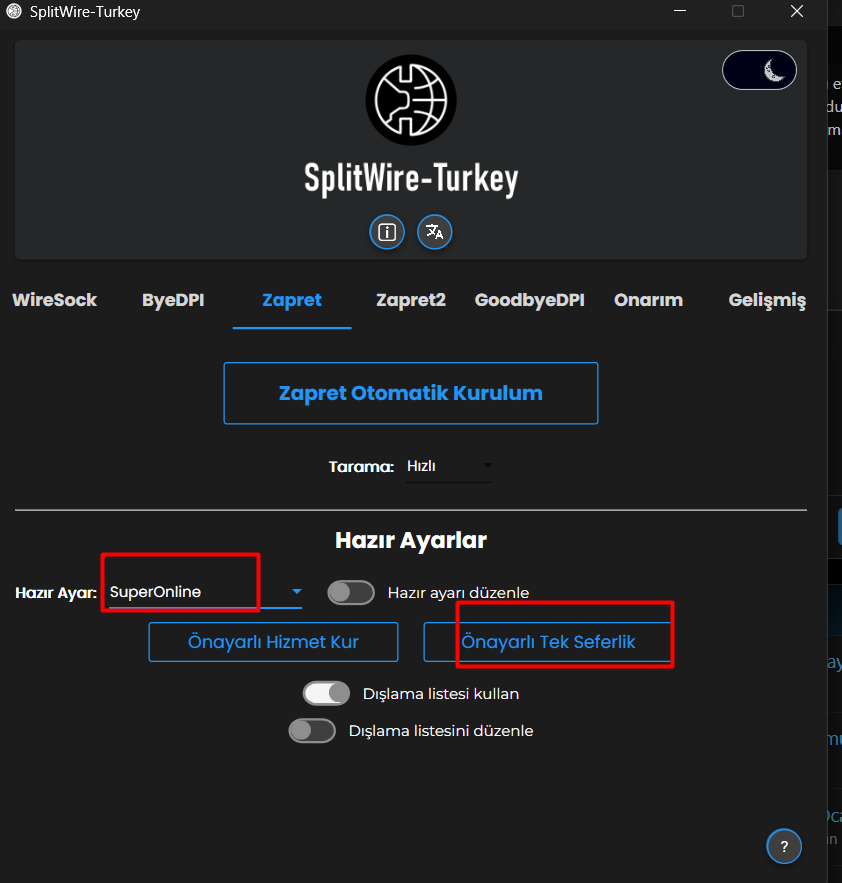Enable the Hazır ayarı düzenle toggle

coord(351,592)
